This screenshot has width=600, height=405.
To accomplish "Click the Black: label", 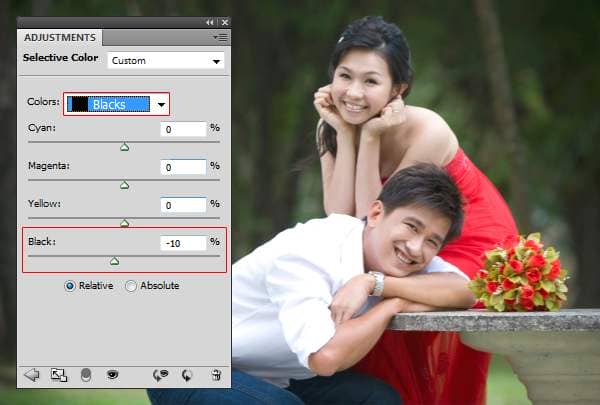I will pos(42,242).
